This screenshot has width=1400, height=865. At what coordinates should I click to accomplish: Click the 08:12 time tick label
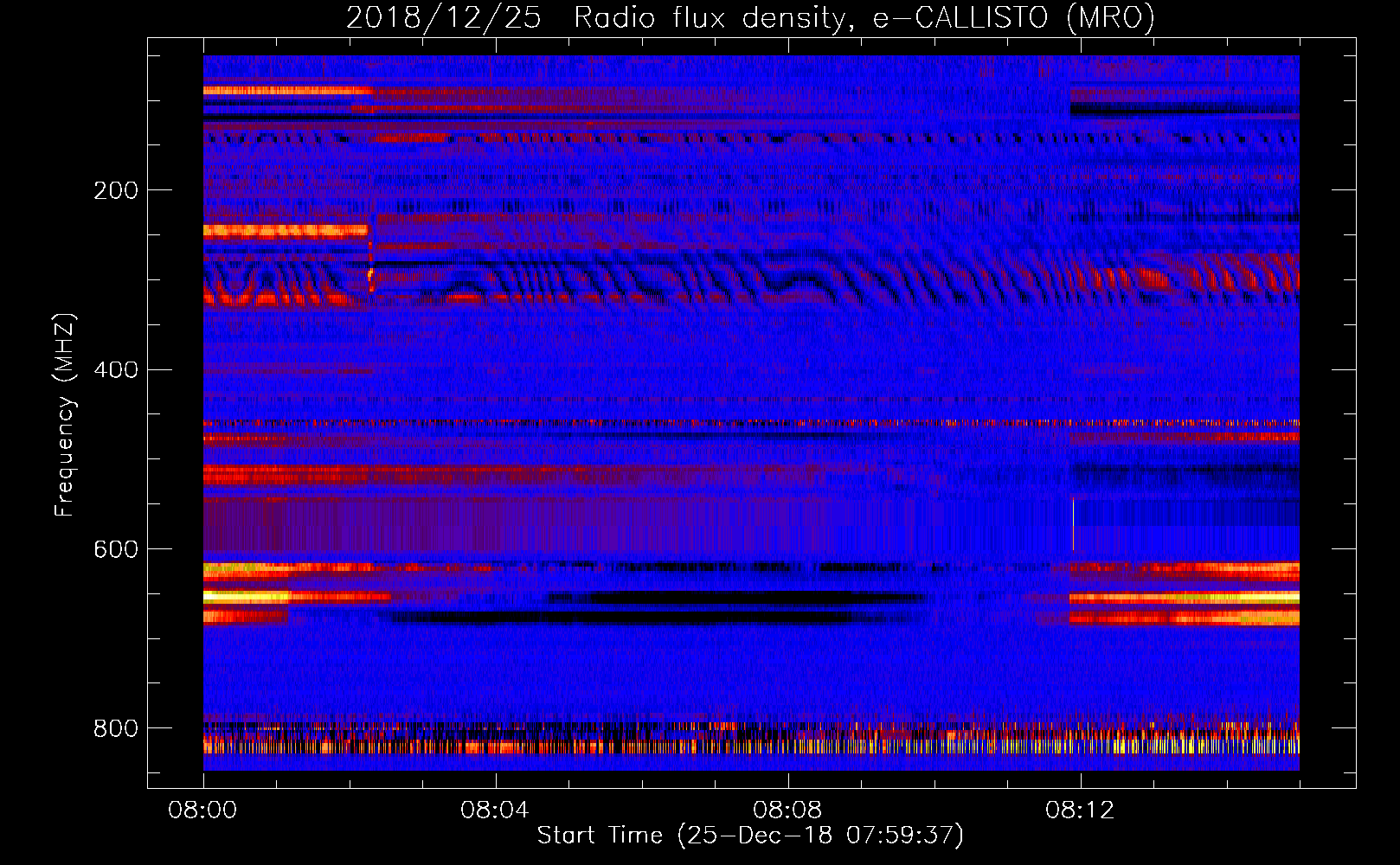[1080, 811]
